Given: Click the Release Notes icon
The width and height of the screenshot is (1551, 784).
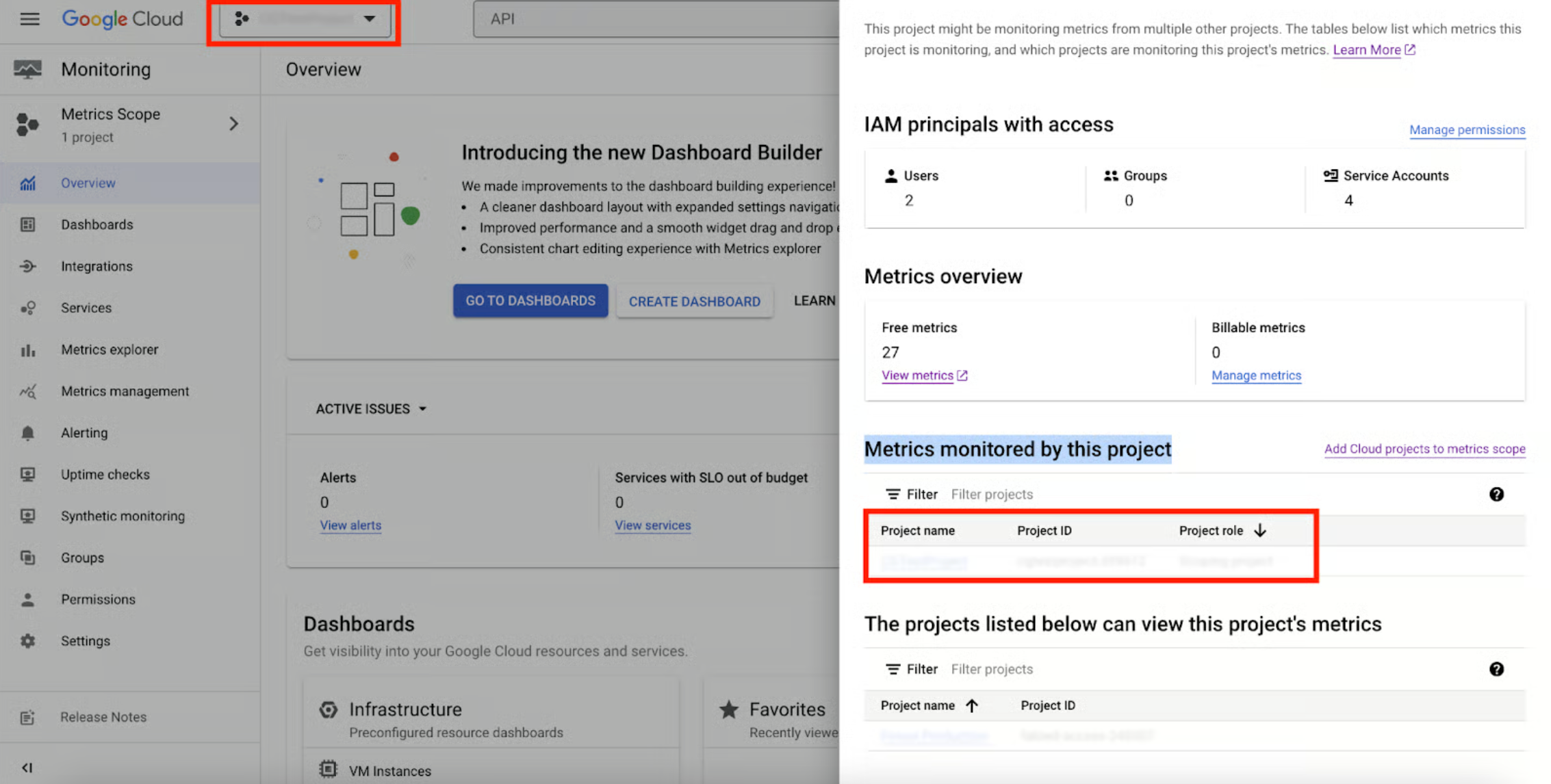Looking at the screenshot, I should coord(27,718).
